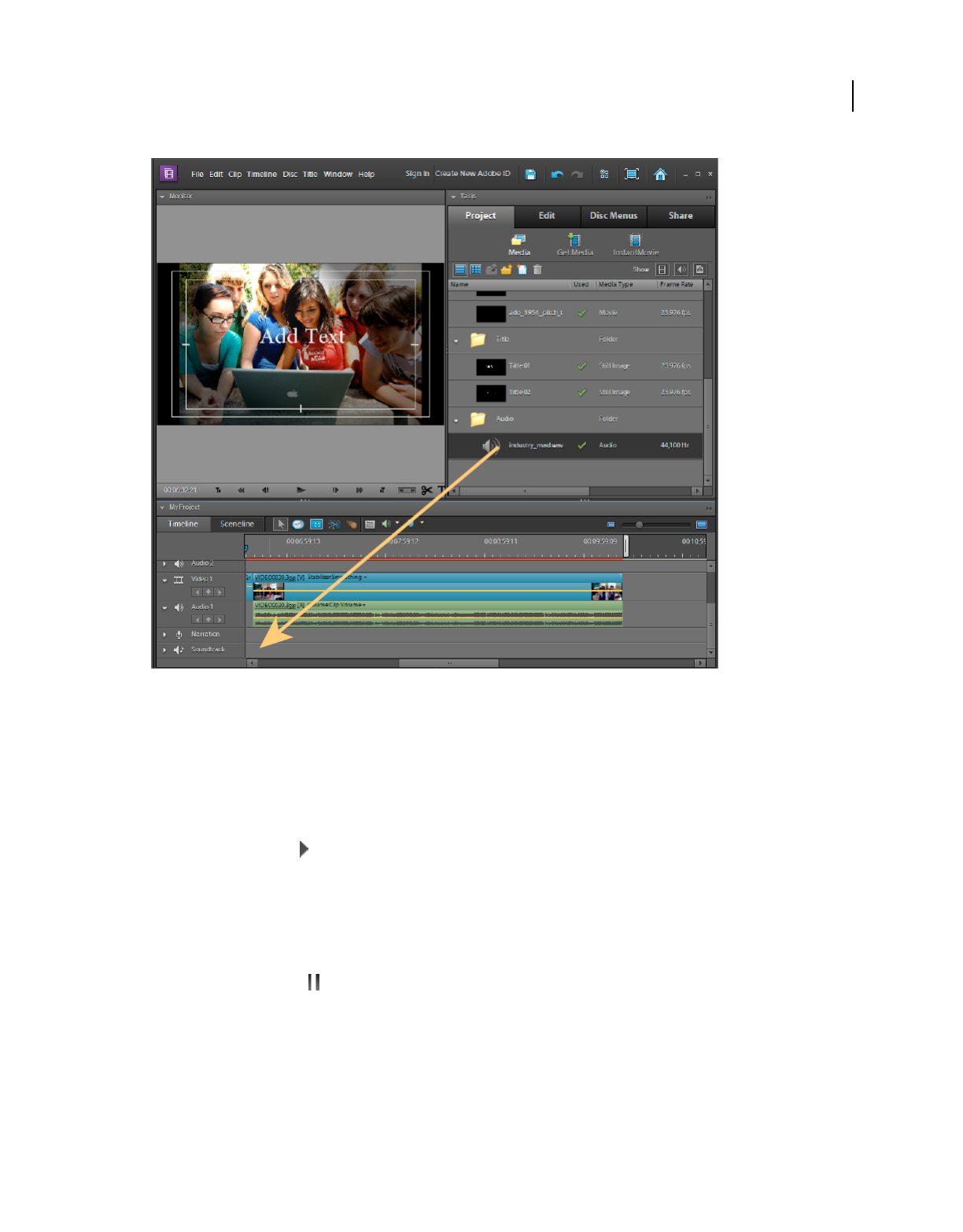Select the Time Stretch tool

coord(298,524)
